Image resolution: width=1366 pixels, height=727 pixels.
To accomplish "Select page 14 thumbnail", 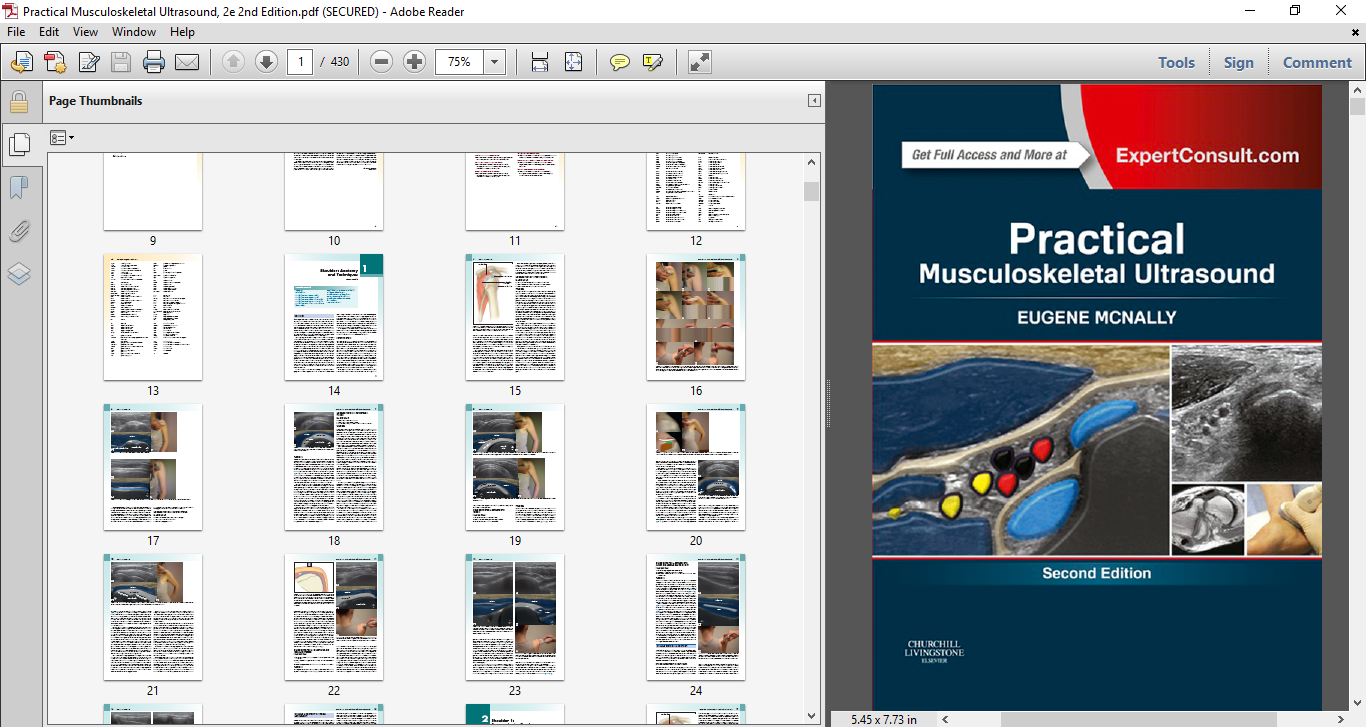I will (334, 317).
